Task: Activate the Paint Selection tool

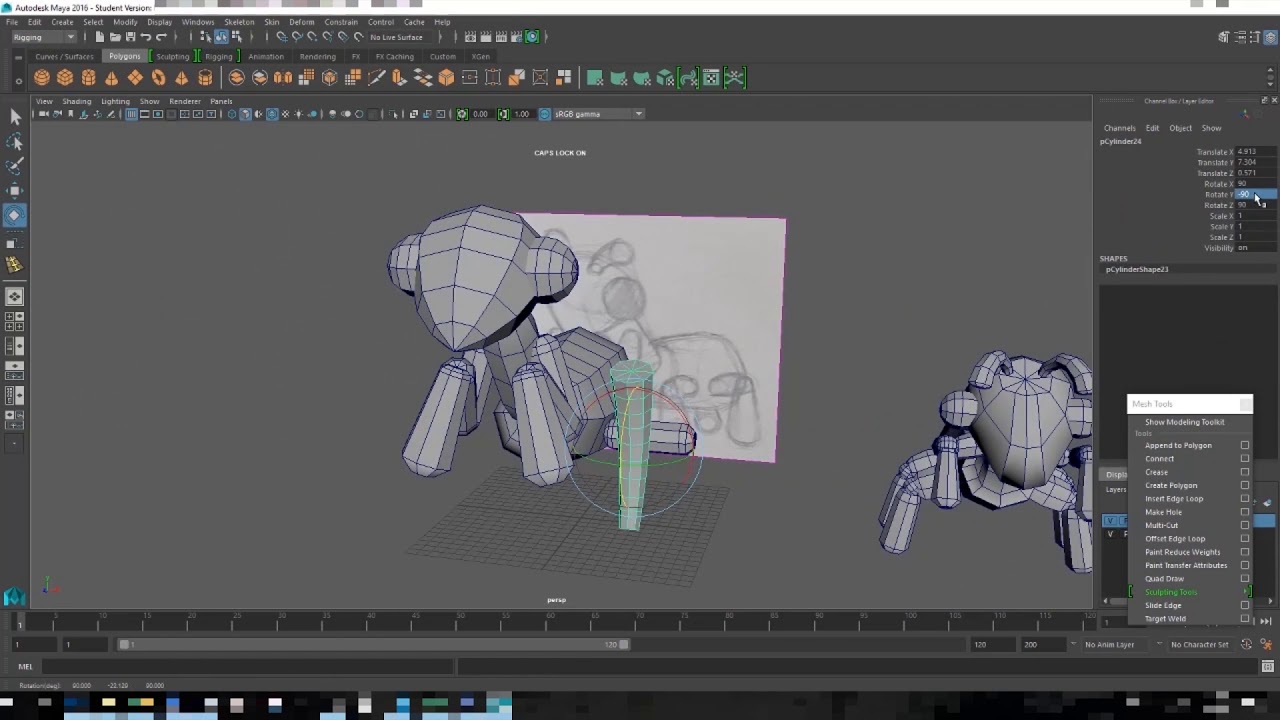Action: click(15, 166)
